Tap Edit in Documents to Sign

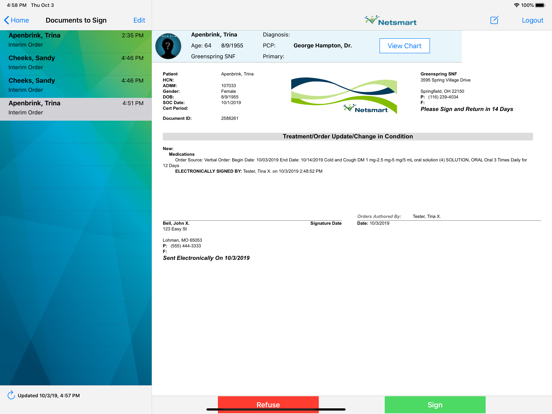coord(139,20)
